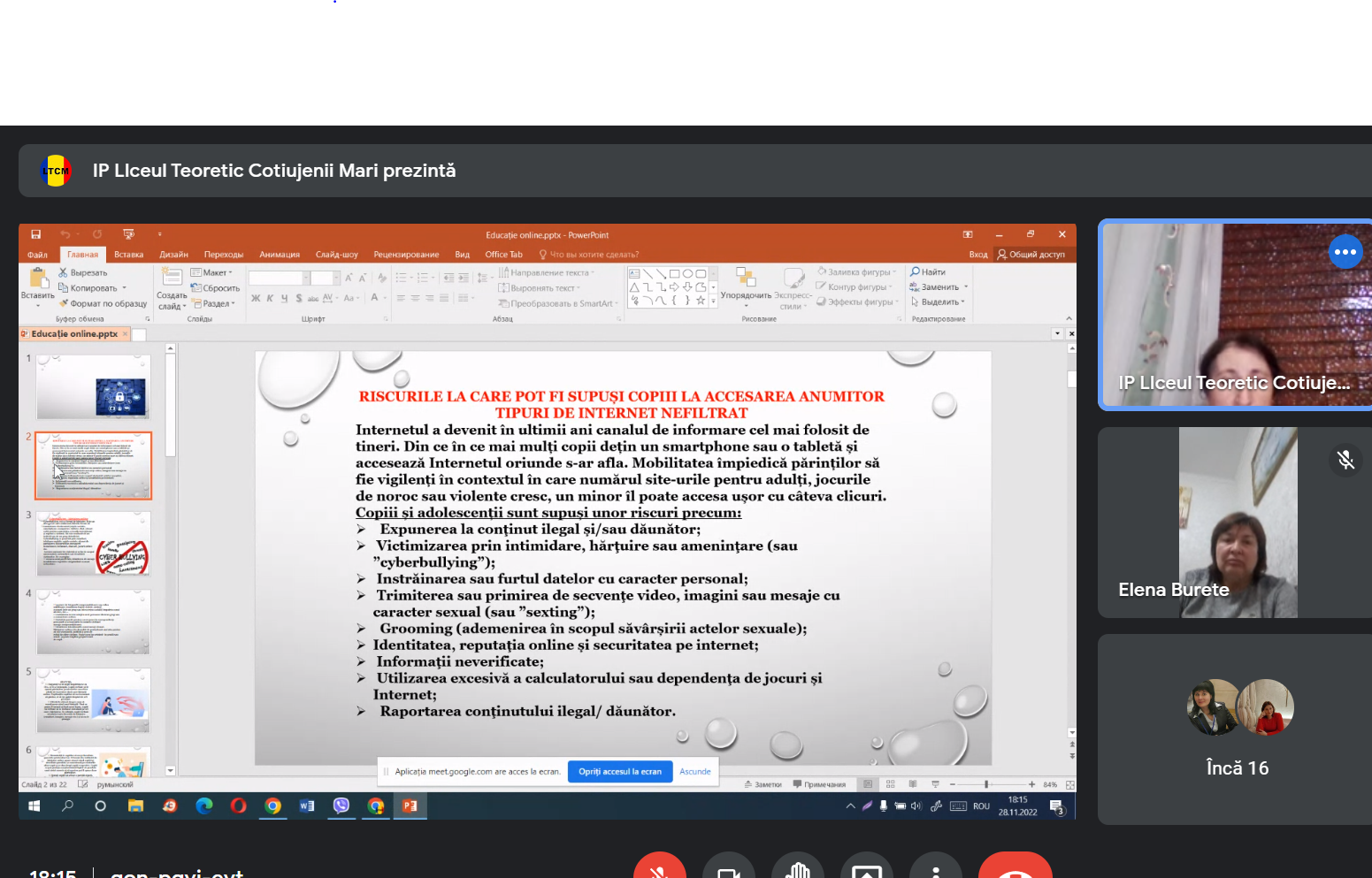Open the Анимация ribbon tab
Screen dimensions: 1372x878
point(280,255)
